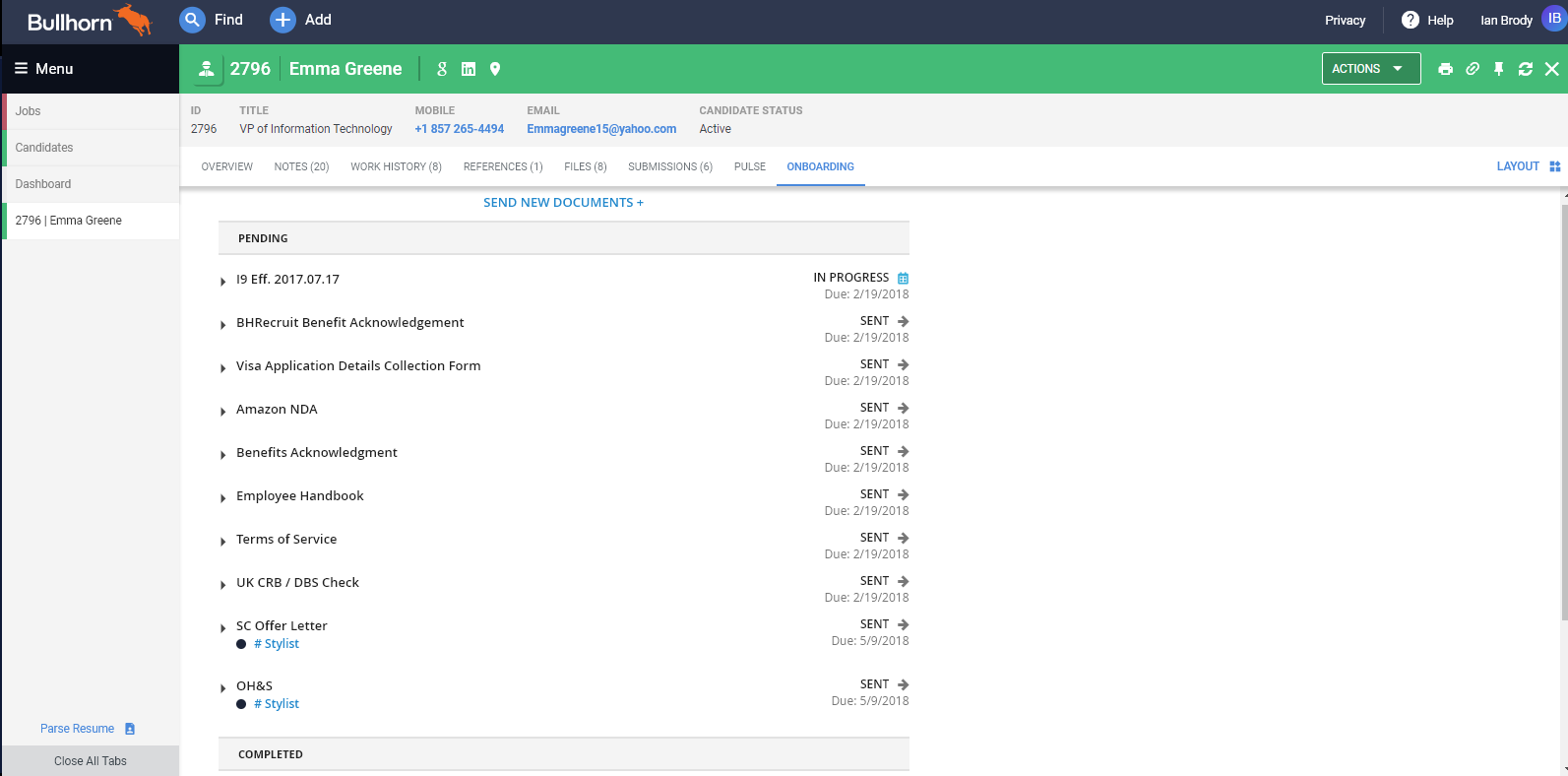Screen dimensions: 1568x776
Task: Click the Send New Documents link
Action: [x=563, y=203]
